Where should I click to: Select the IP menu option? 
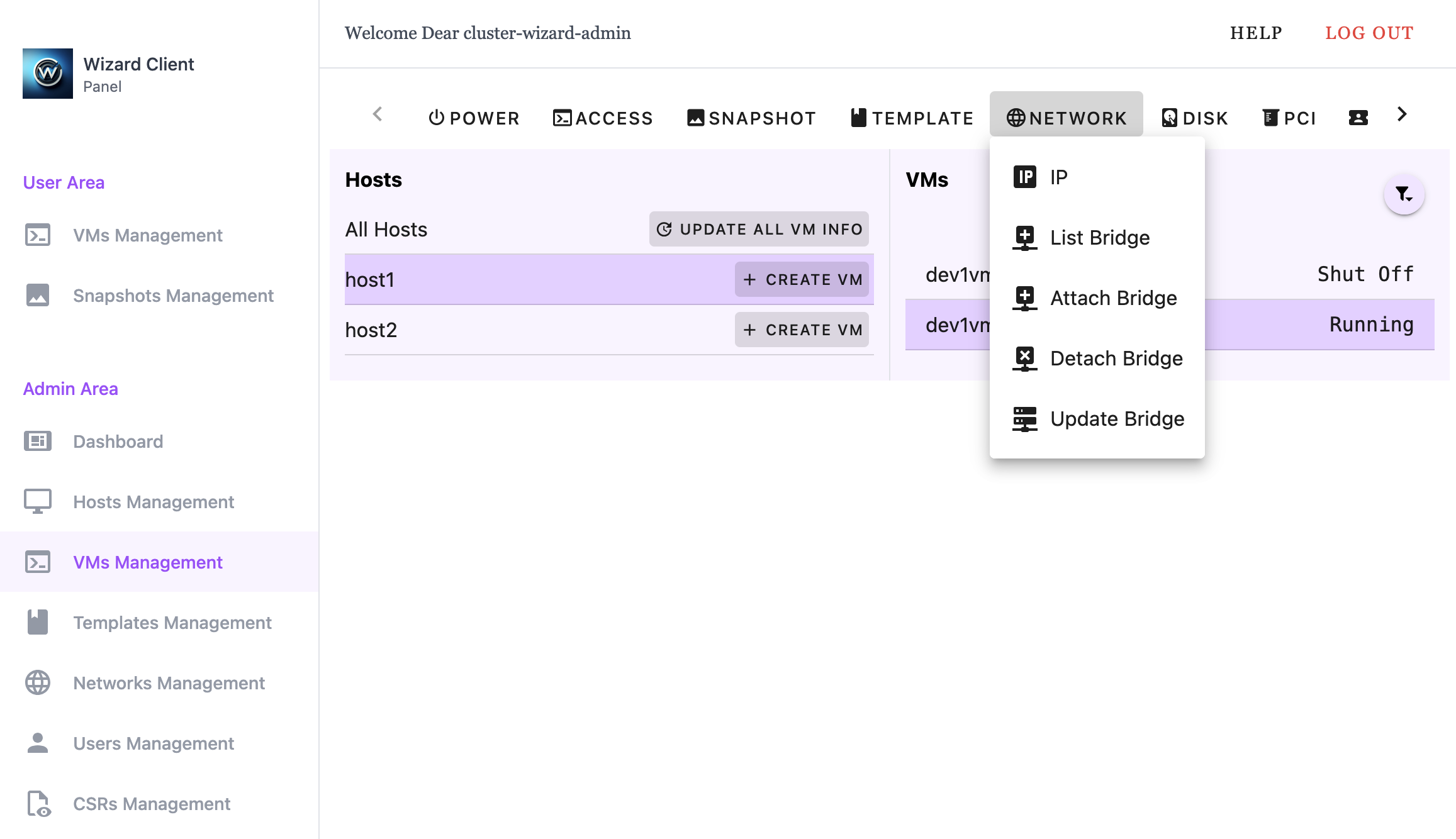(x=1058, y=177)
